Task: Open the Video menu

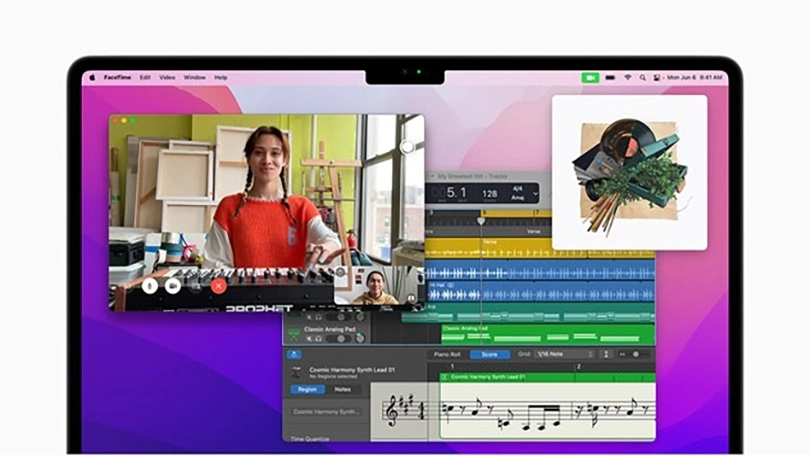Action: [x=167, y=77]
